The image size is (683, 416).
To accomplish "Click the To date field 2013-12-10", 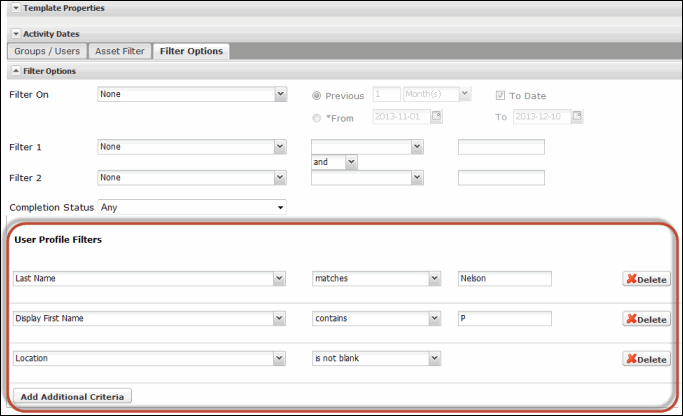I will 542,117.
